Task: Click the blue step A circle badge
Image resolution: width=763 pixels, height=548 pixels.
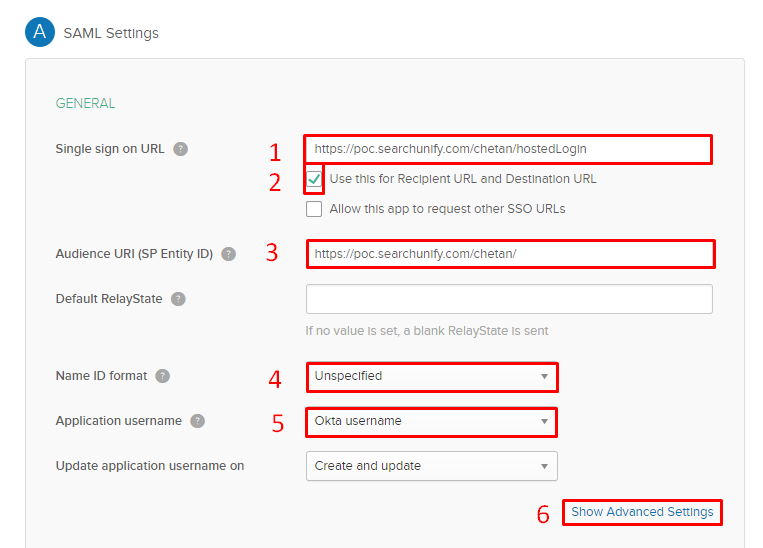Action: tap(40, 32)
